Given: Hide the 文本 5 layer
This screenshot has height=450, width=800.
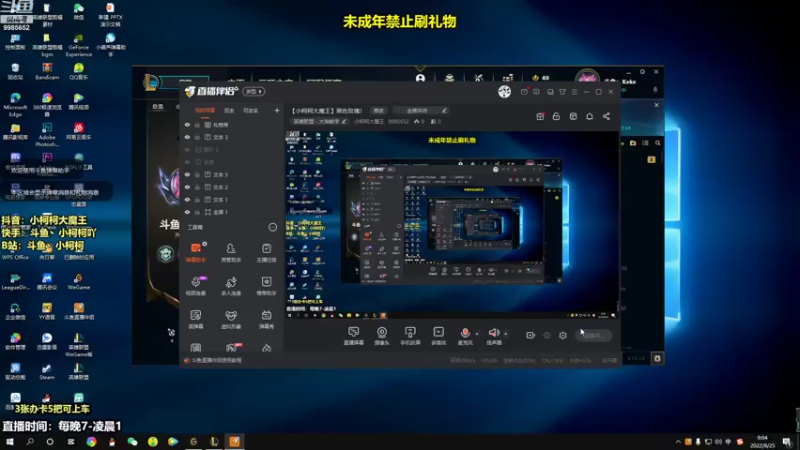Looking at the screenshot, I should (x=187, y=174).
